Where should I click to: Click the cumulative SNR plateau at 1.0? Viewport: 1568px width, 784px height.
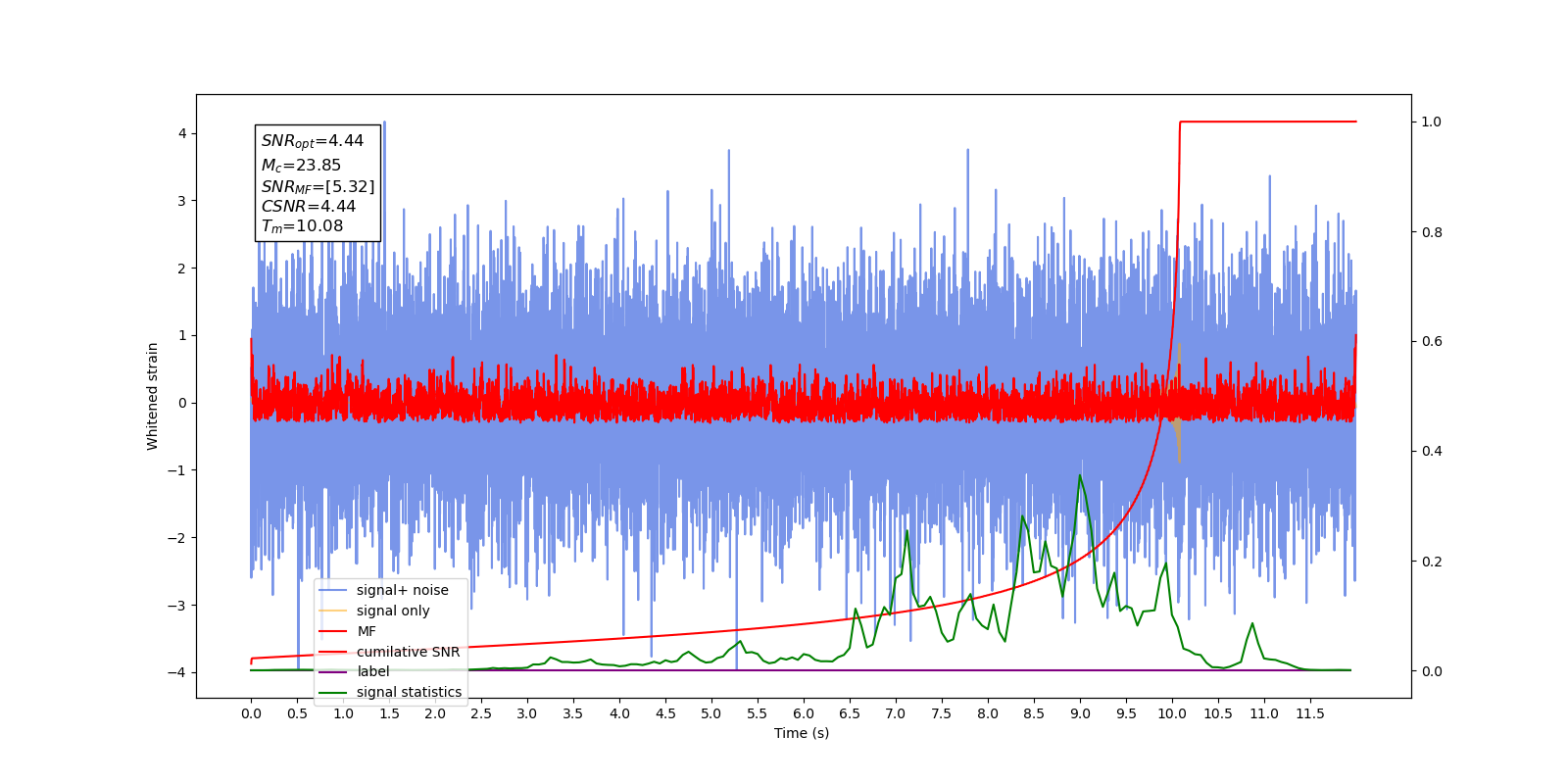point(1268,122)
